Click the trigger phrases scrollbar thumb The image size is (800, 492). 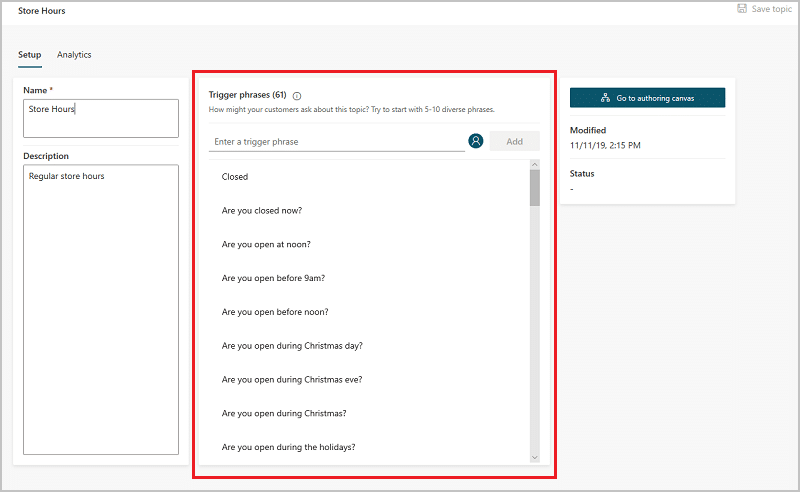click(x=535, y=188)
